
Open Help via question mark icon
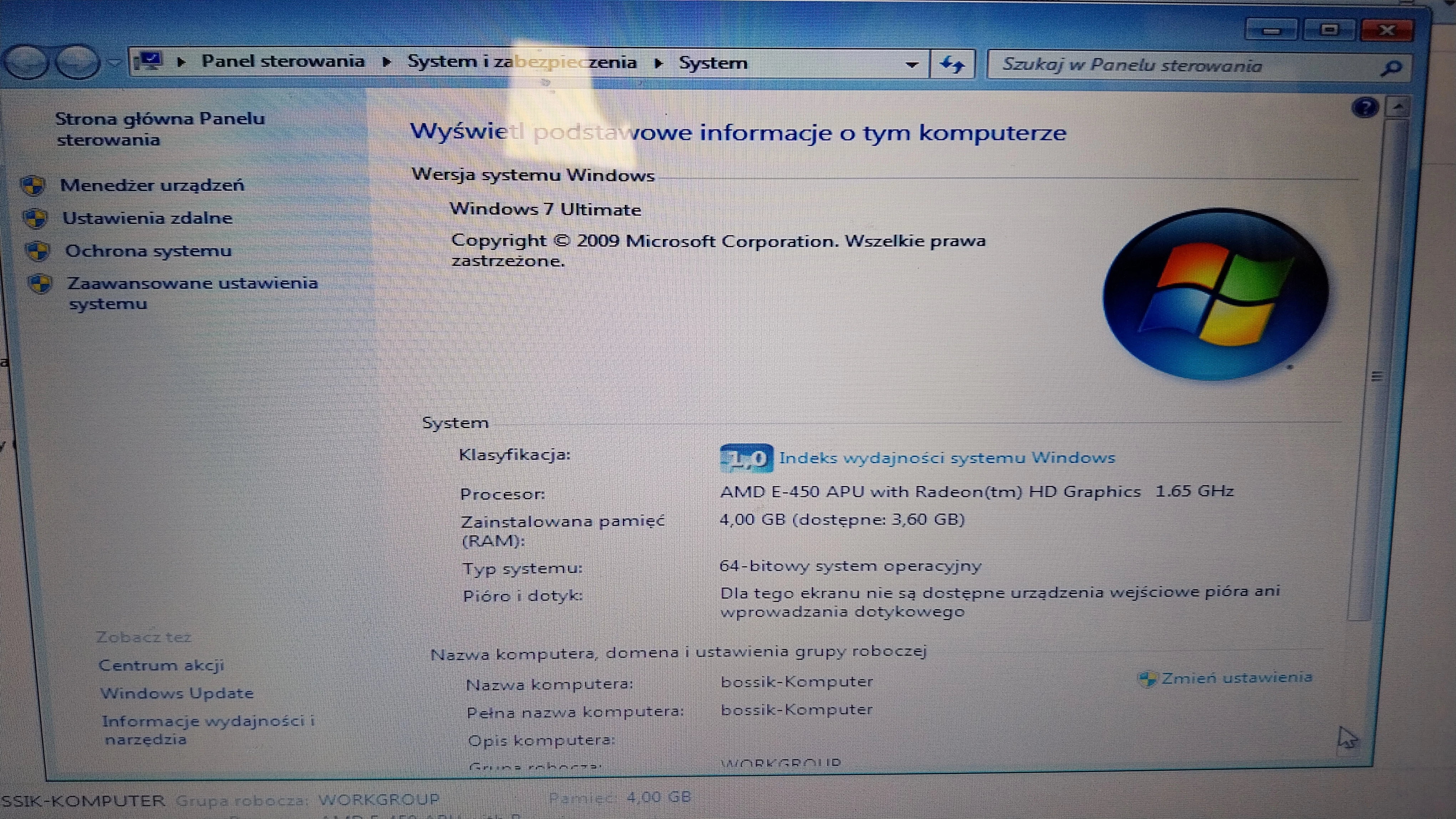tap(1365, 107)
